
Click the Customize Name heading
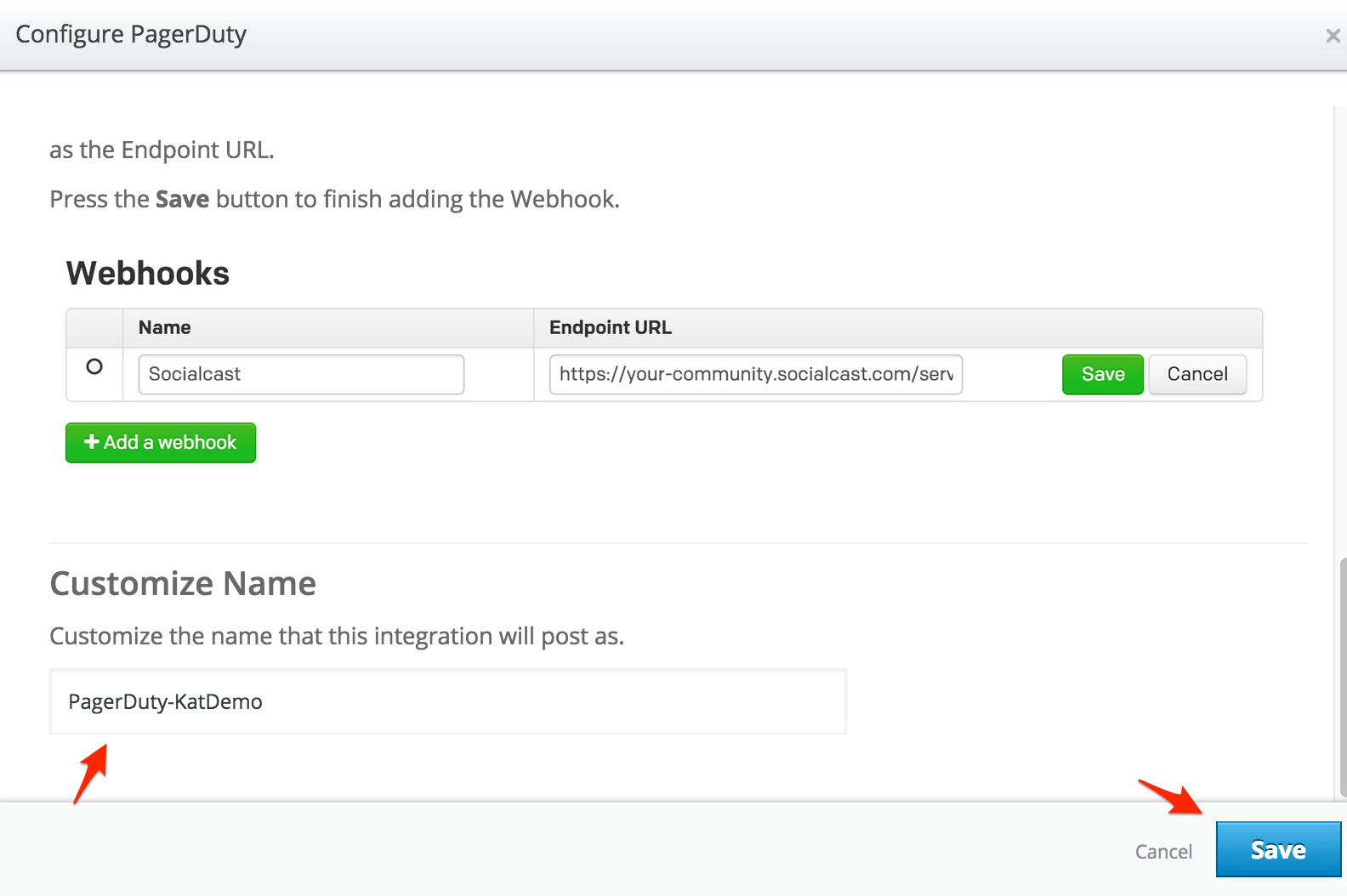coord(183,583)
